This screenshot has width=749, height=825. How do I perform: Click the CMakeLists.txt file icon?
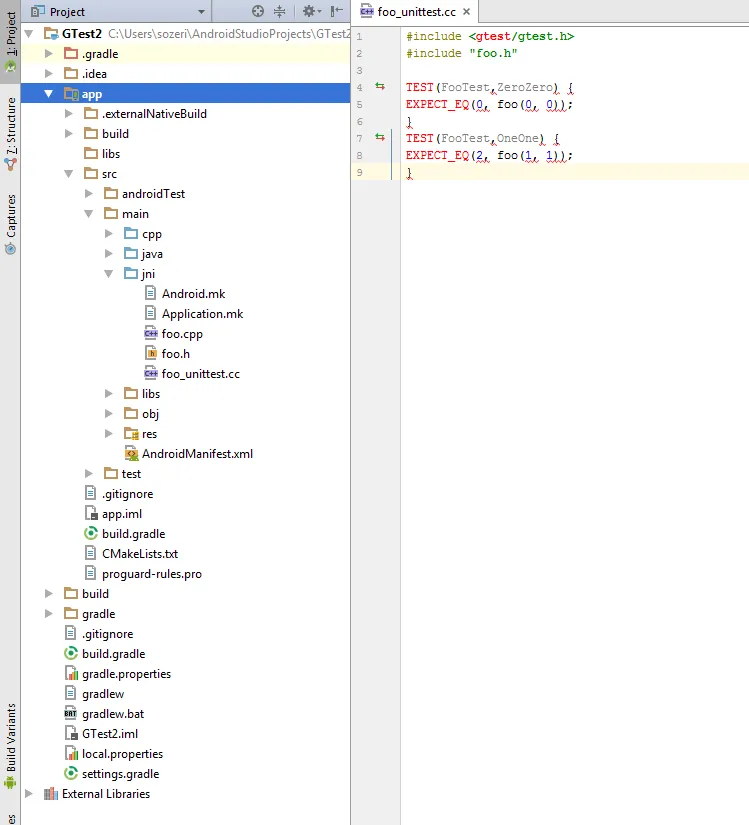click(91, 553)
